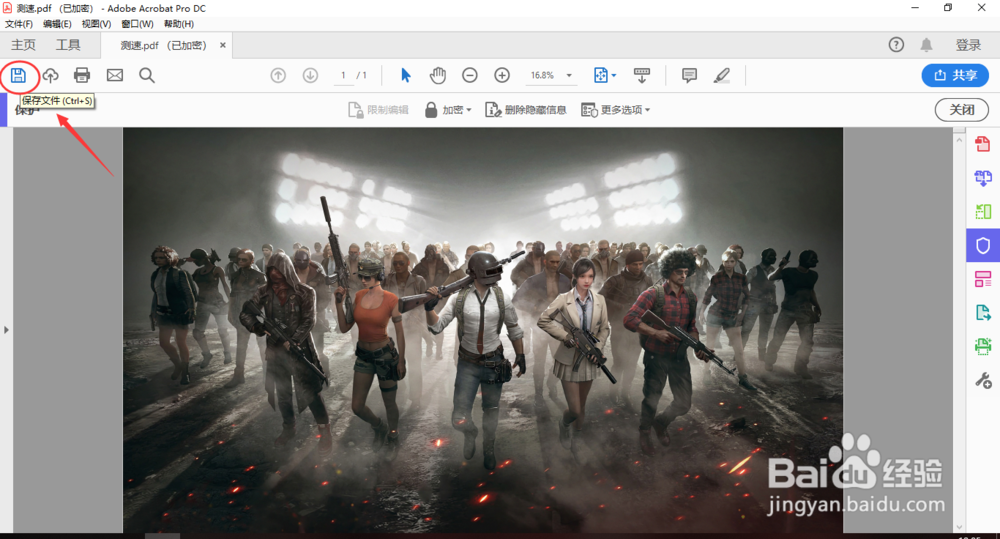Open the green print production sidebar tool

(983, 346)
